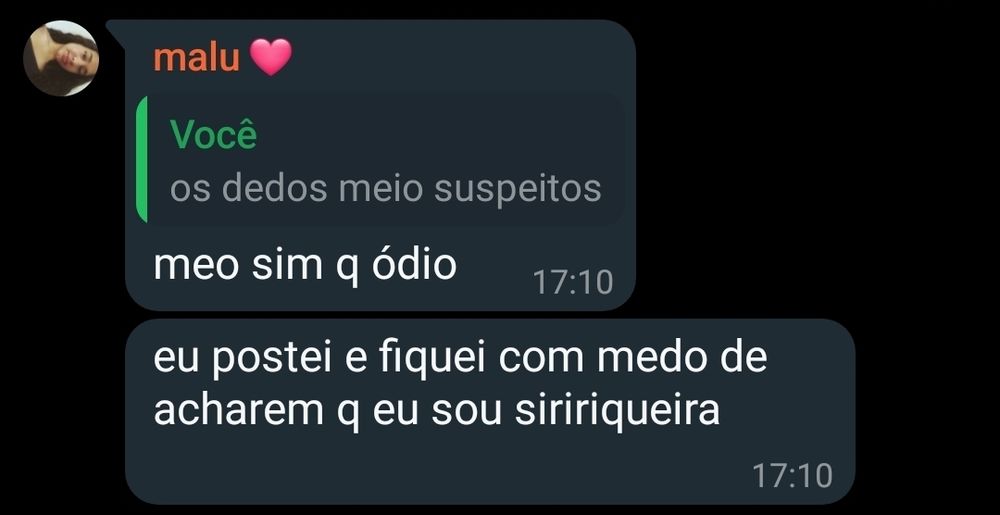Image resolution: width=1000 pixels, height=515 pixels.
Task: Click the words com medo de
Action: click(x=633, y=359)
